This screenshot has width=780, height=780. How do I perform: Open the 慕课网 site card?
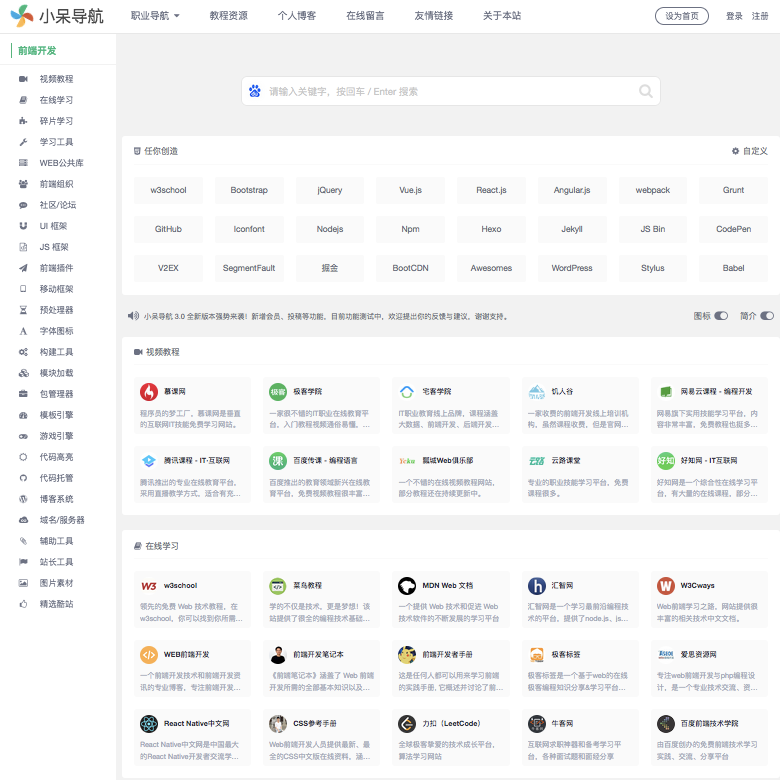pos(193,405)
